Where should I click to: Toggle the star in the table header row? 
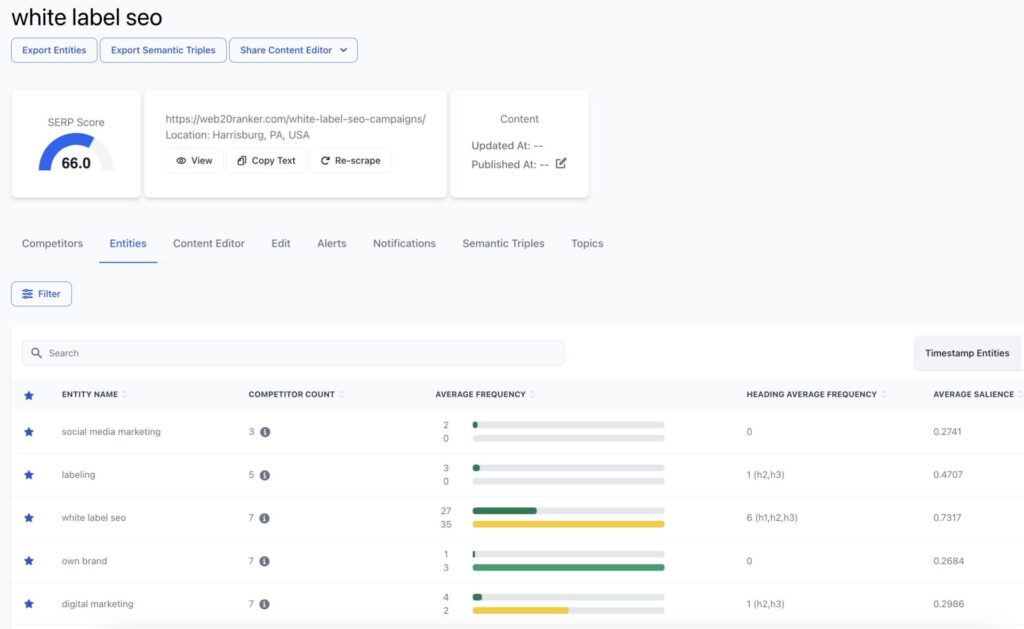click(x=28, y=395)
